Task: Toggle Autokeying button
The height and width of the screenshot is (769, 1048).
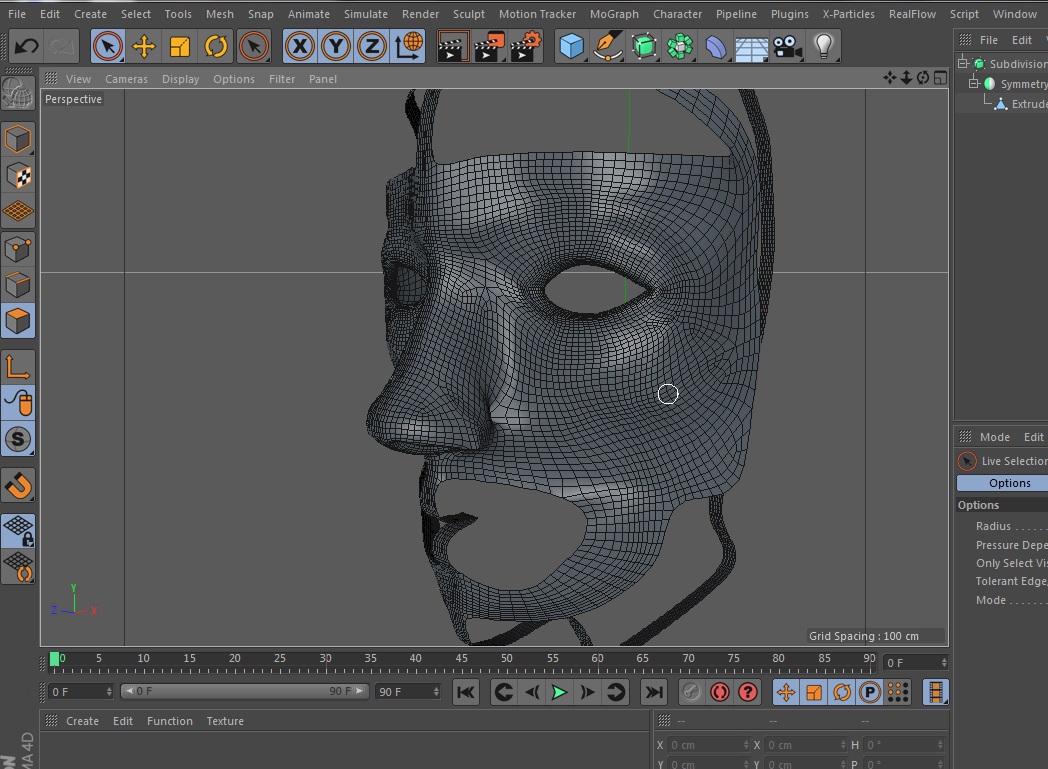Action: [720, 692]
